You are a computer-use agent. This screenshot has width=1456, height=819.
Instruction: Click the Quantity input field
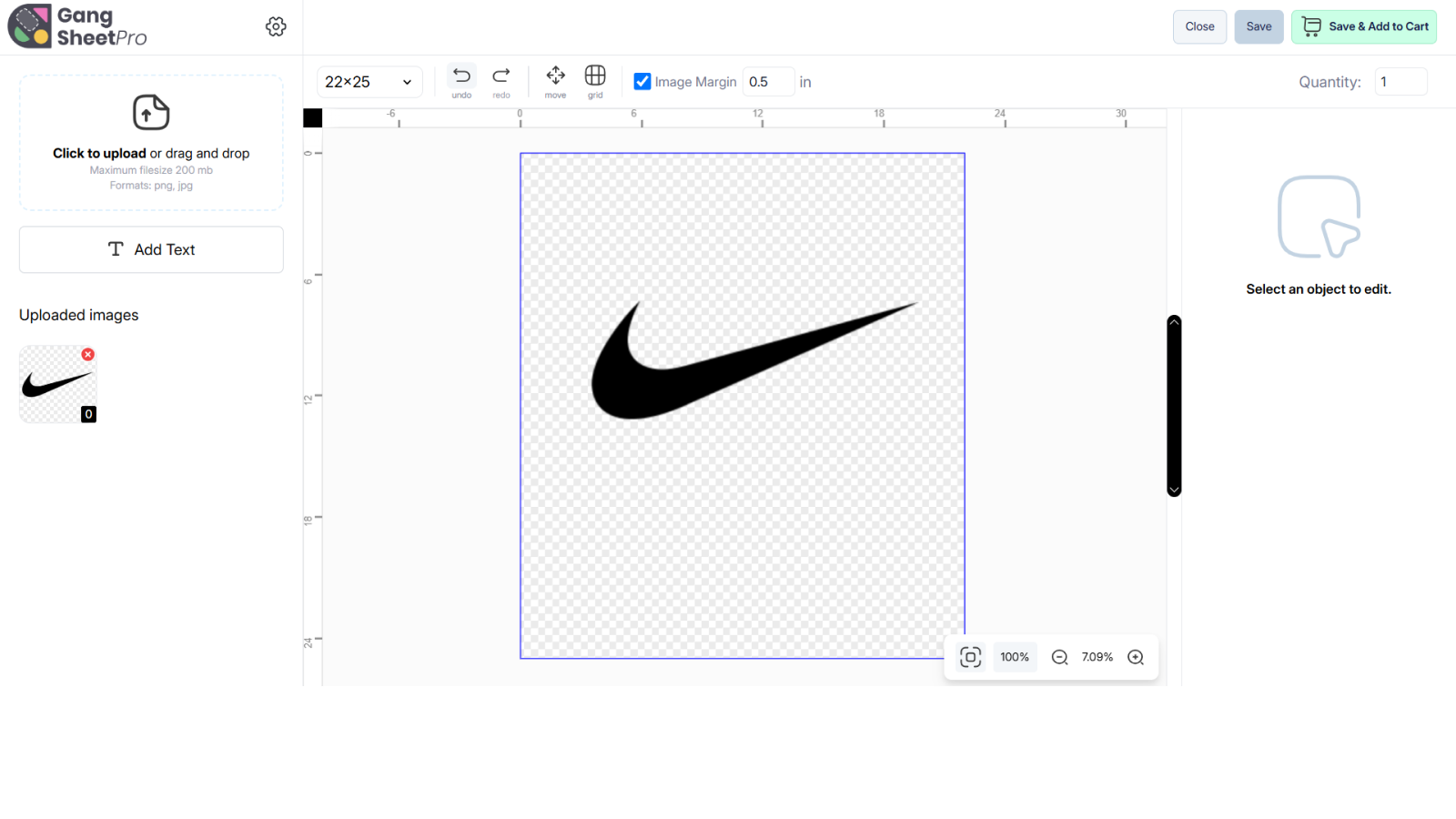point(1400,82)
